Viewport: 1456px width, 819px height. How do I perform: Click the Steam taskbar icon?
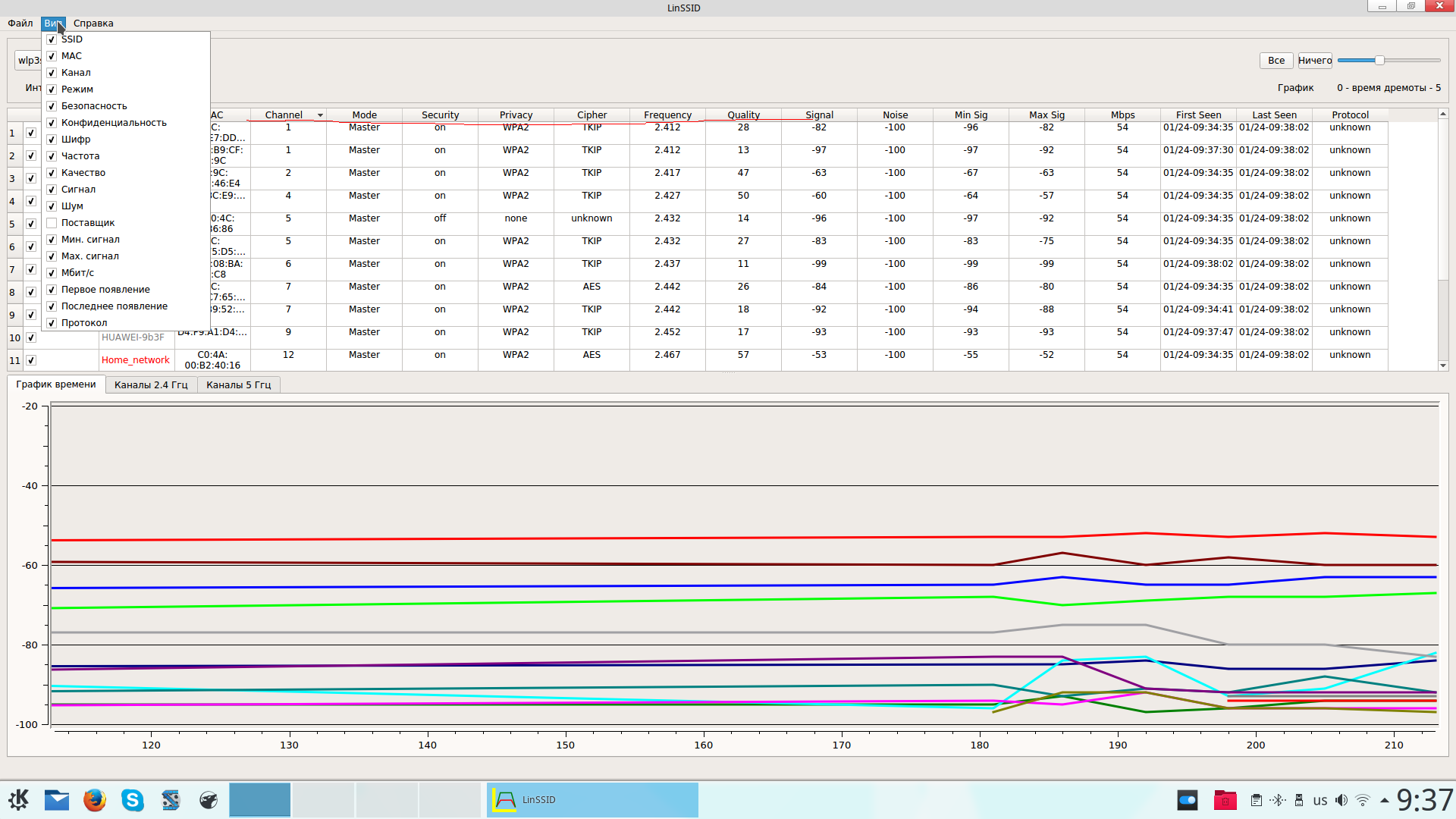pyautogui.click(x=209, y=799)
